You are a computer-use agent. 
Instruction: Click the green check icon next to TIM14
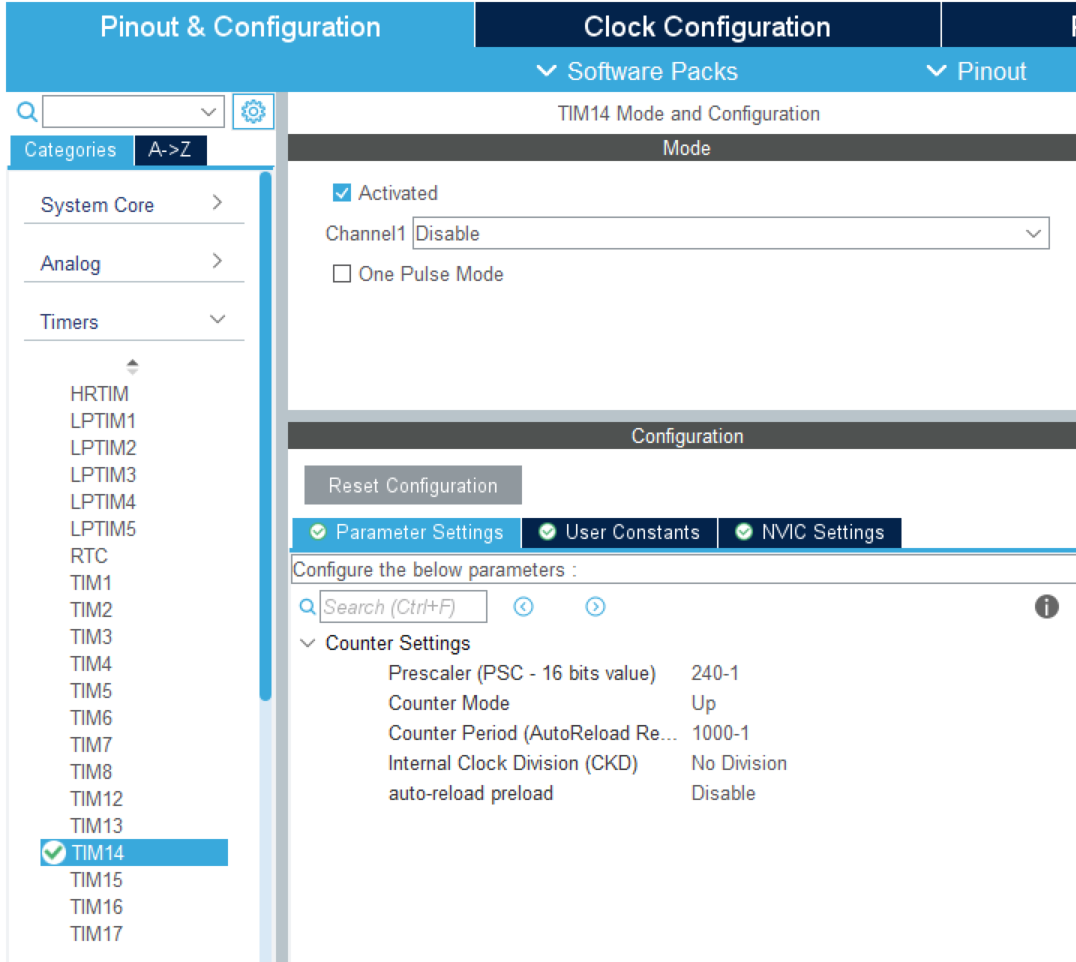(x=54, y=852)
